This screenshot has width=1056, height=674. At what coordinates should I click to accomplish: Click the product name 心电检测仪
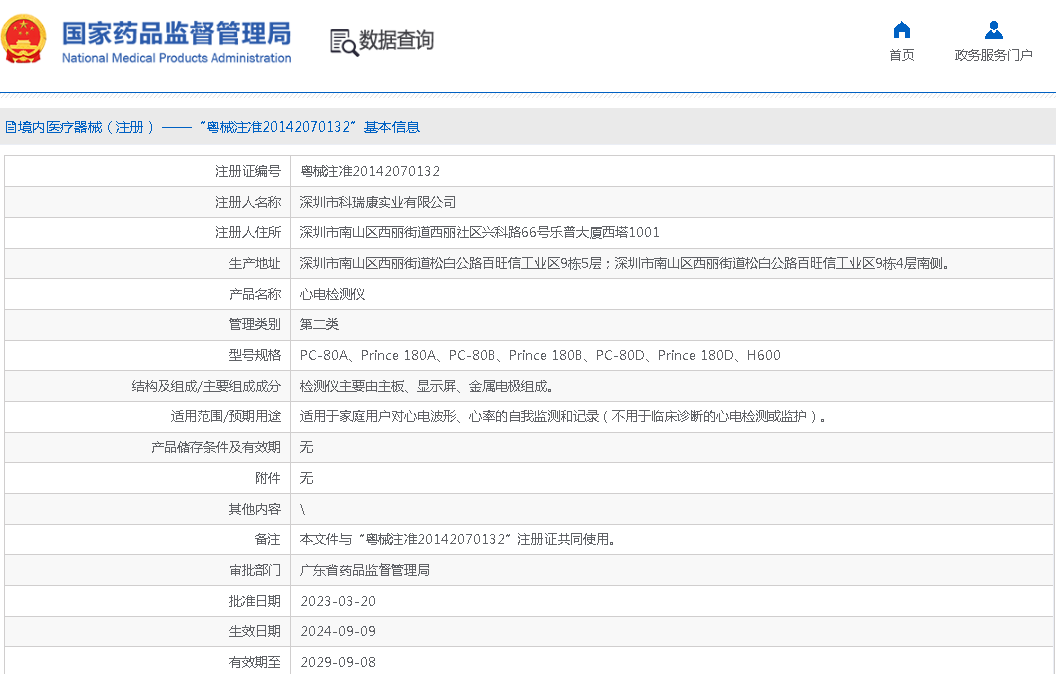(333, 295)
